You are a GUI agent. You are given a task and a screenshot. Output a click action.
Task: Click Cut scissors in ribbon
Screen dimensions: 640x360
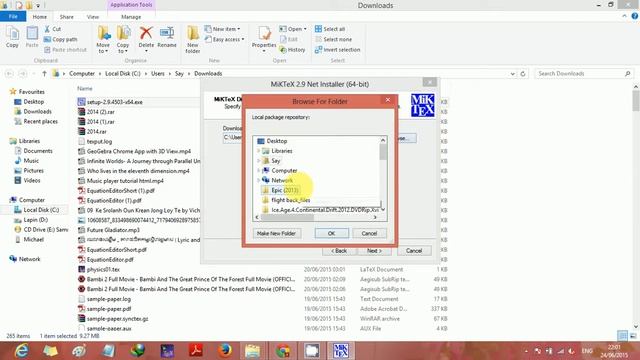point(52,29)
